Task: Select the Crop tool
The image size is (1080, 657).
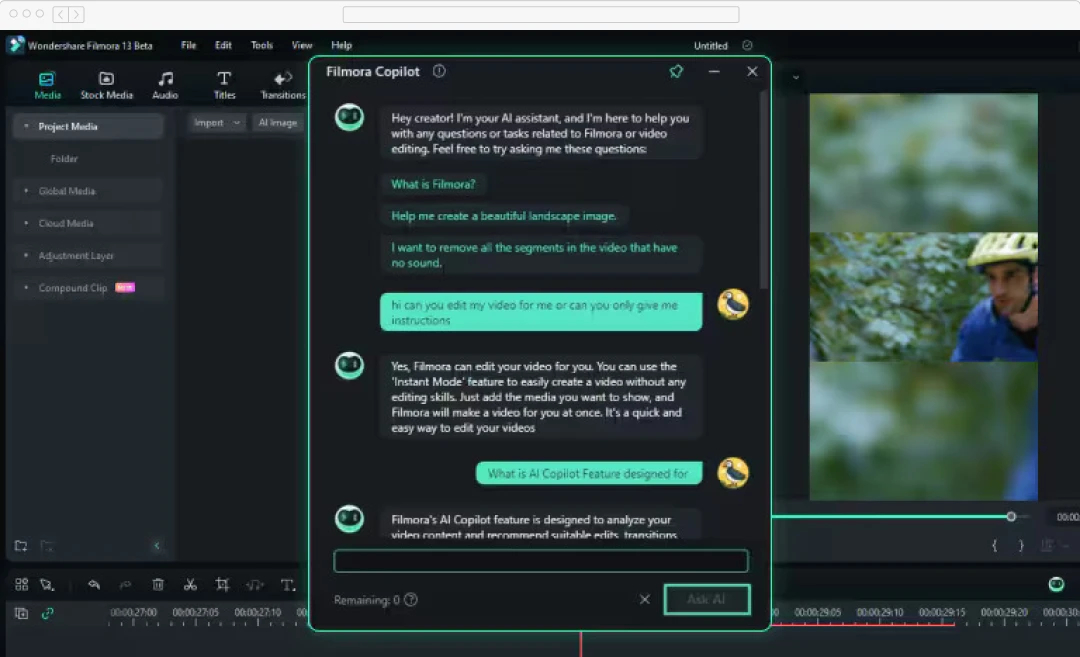Action: click(x=222, y=585)
